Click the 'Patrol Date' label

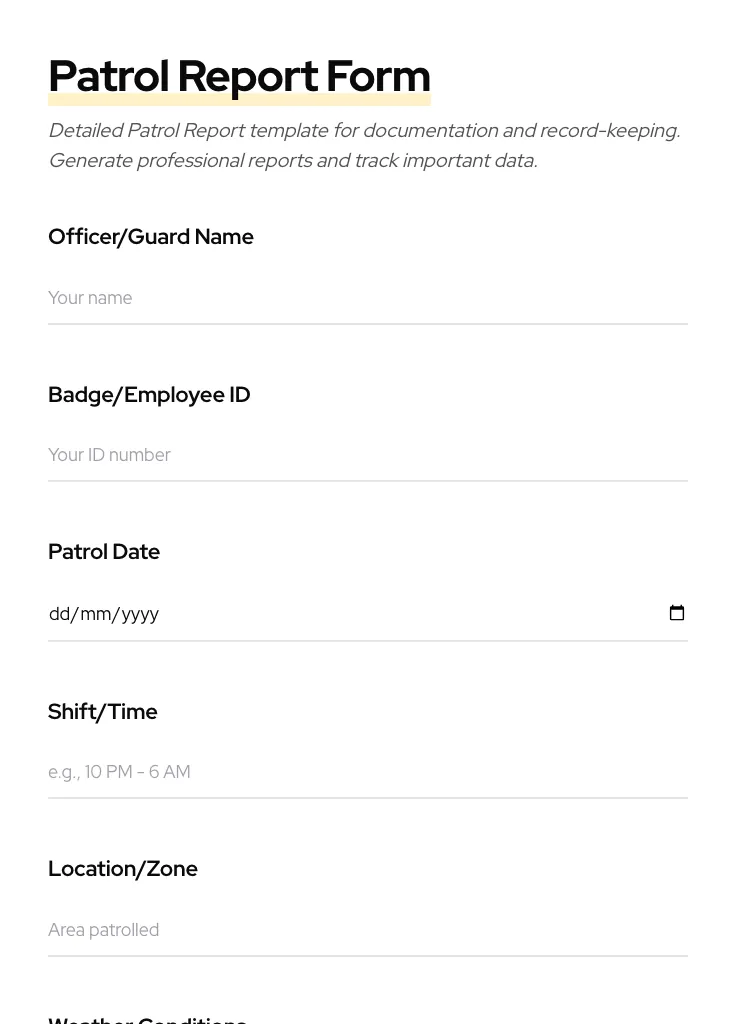104,552
